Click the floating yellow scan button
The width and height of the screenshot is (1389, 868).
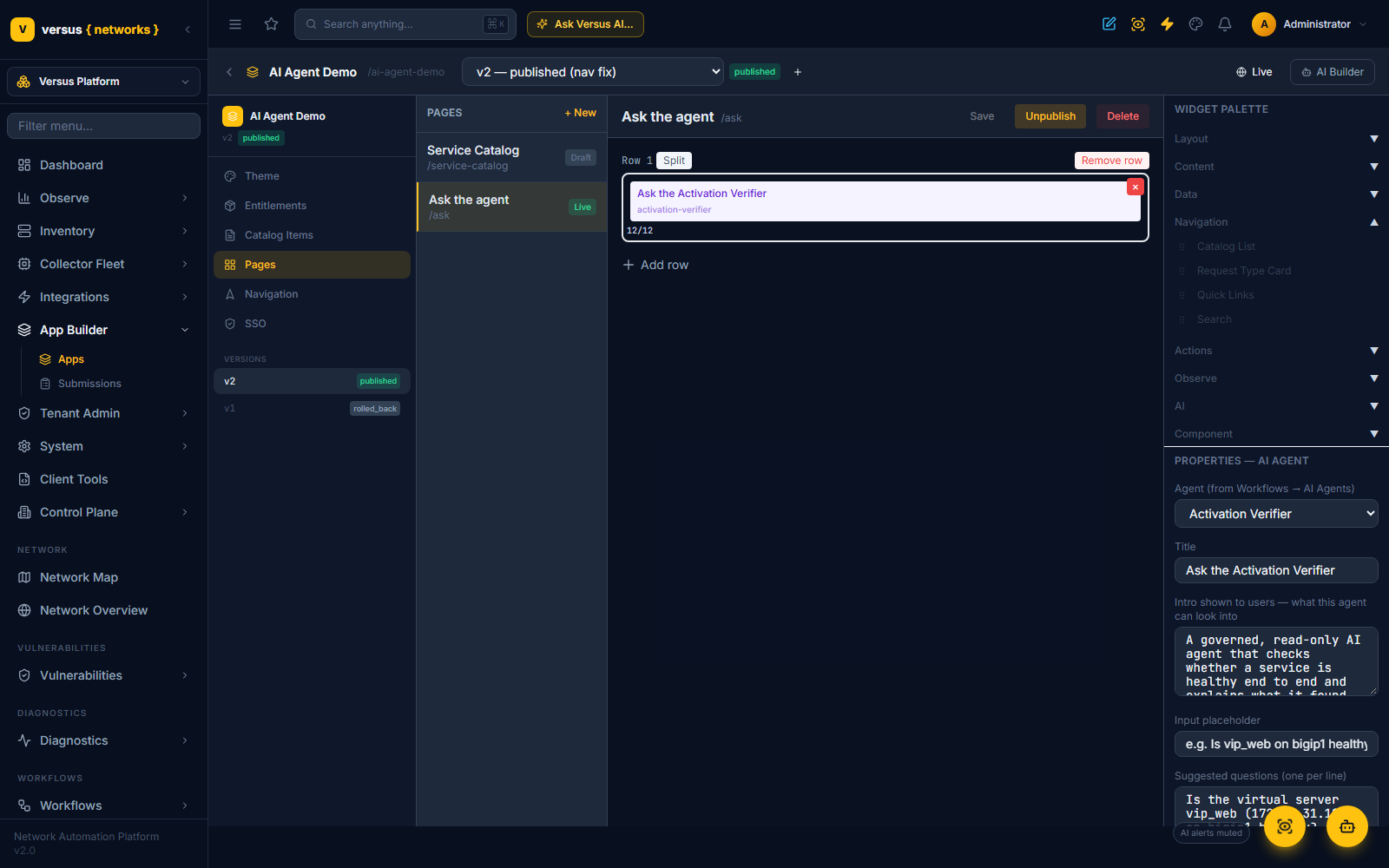(1285, 826)
